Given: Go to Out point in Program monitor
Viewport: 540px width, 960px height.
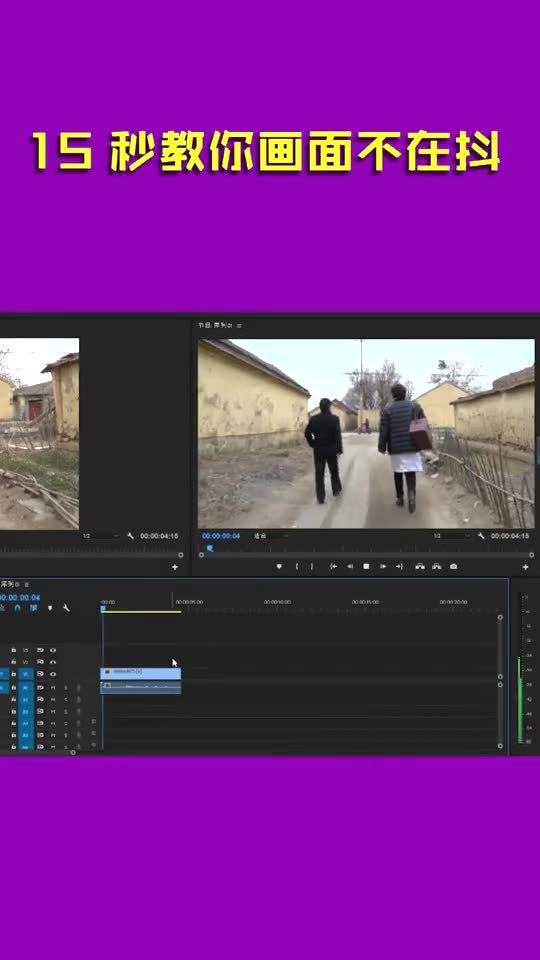Looking at the screenshot, I should [399, 566].
